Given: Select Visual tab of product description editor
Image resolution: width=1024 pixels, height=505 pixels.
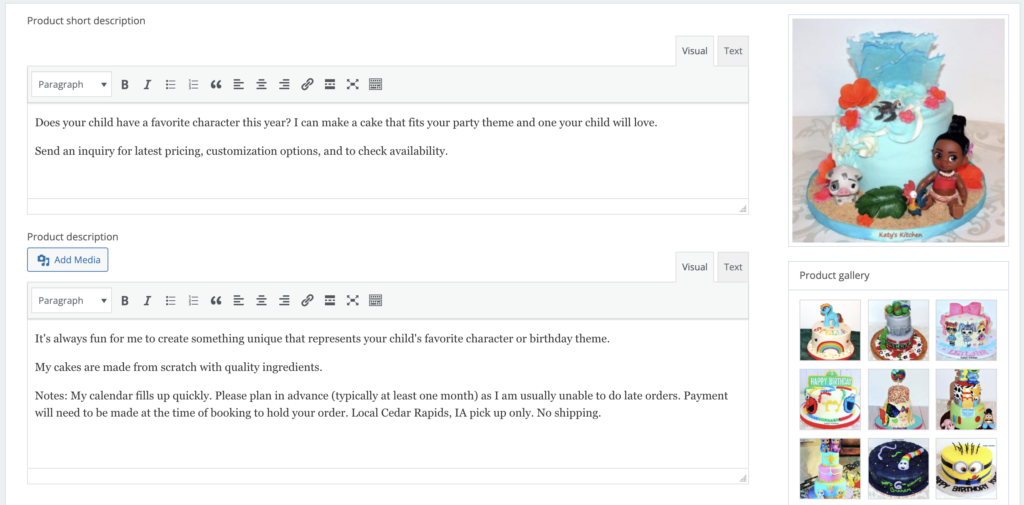Looking at the screenshot, I should (694, 267).
